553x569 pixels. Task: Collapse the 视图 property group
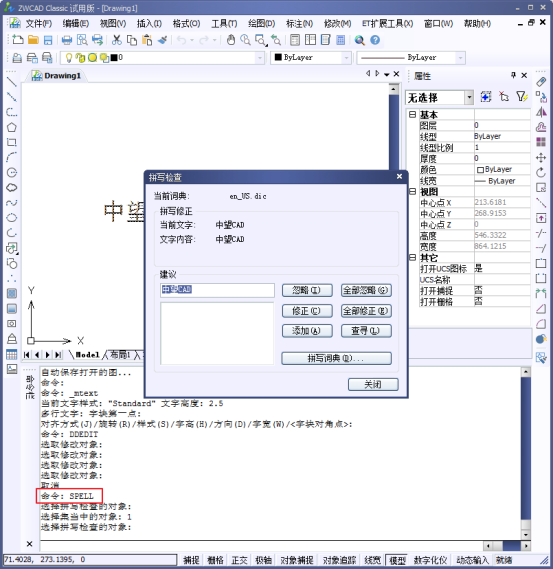point(412,191)
